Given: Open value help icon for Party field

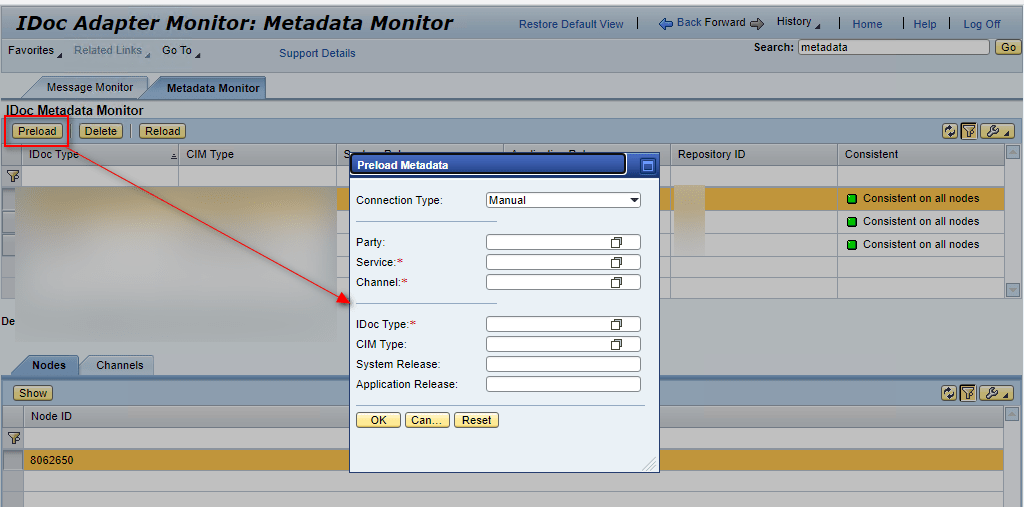Looking at the screenshot, I should 617,242.
